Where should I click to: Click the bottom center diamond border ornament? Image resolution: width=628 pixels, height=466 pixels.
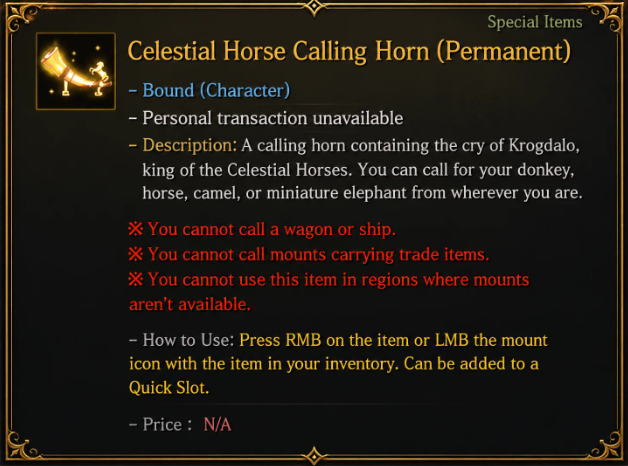[x=314, y=456]
